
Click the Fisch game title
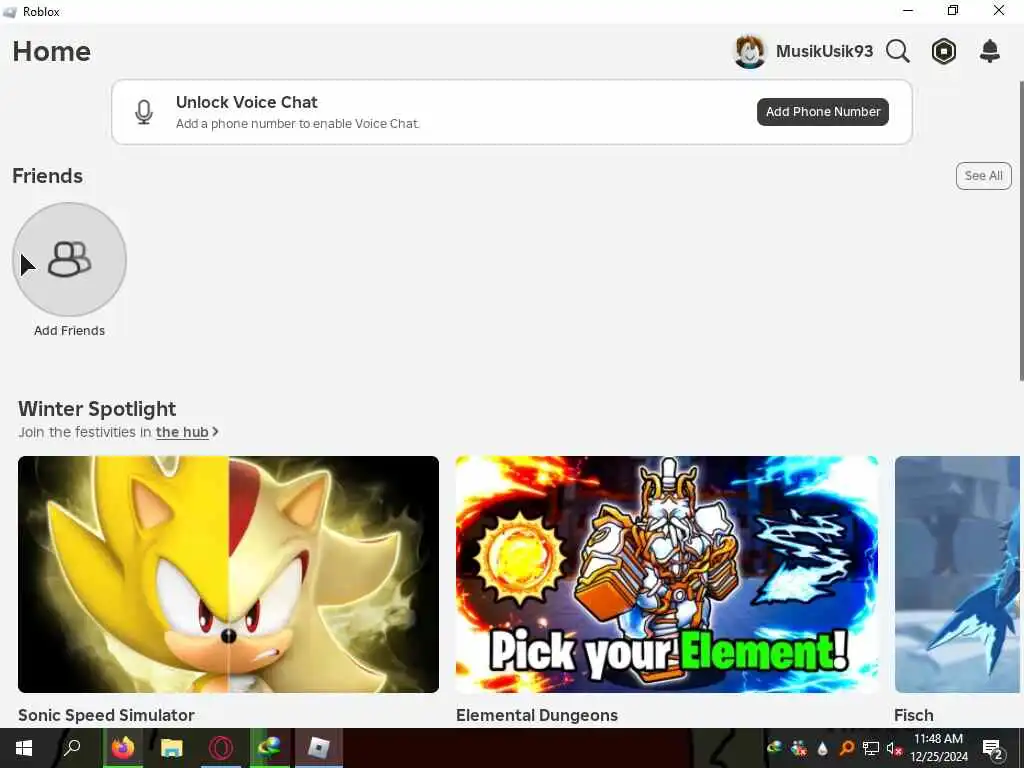click(914, 715)
